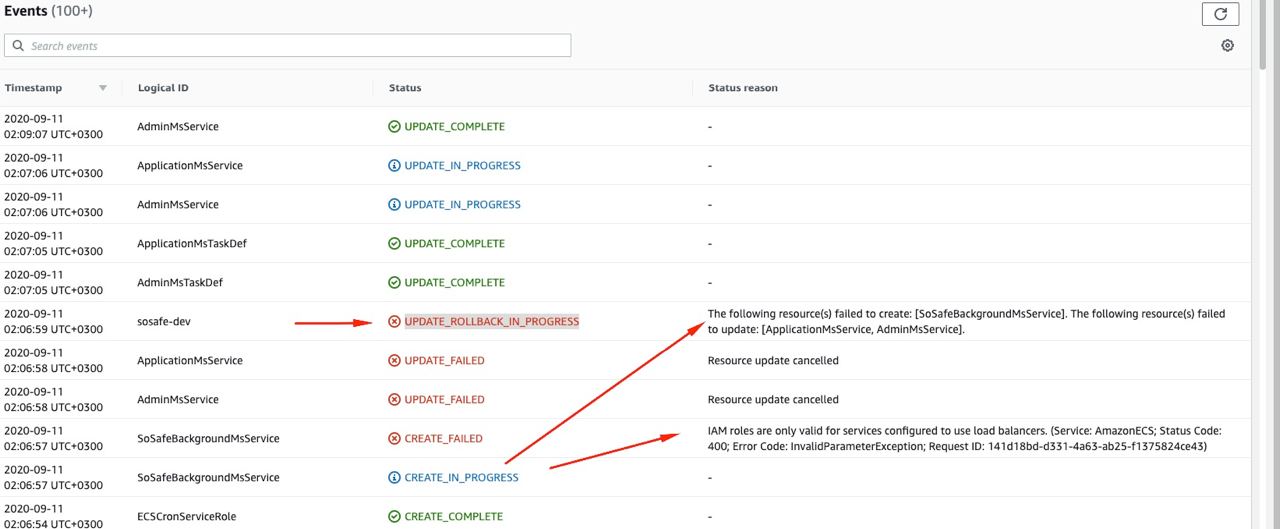
Task: Select the UPDATE_ROLLBACK_IN_PROGRESS status text
Action: [x=491, y=322]
